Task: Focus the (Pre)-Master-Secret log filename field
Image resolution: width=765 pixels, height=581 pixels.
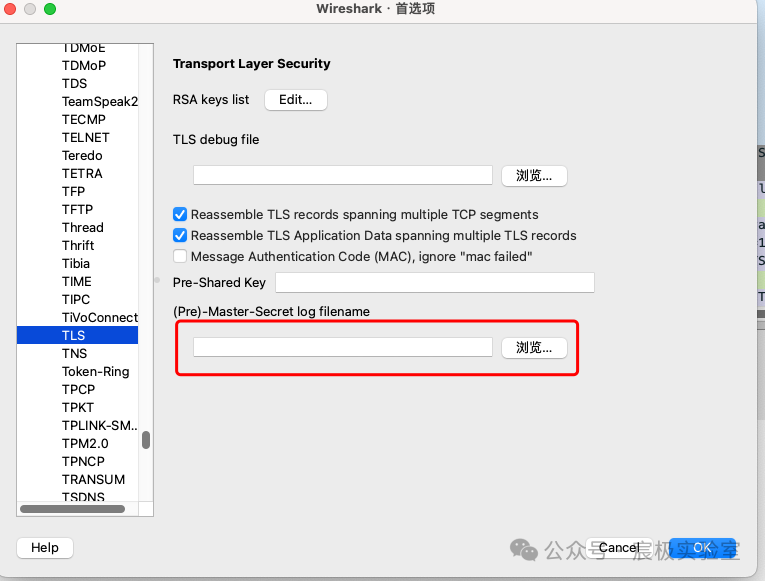Action: 342,347
